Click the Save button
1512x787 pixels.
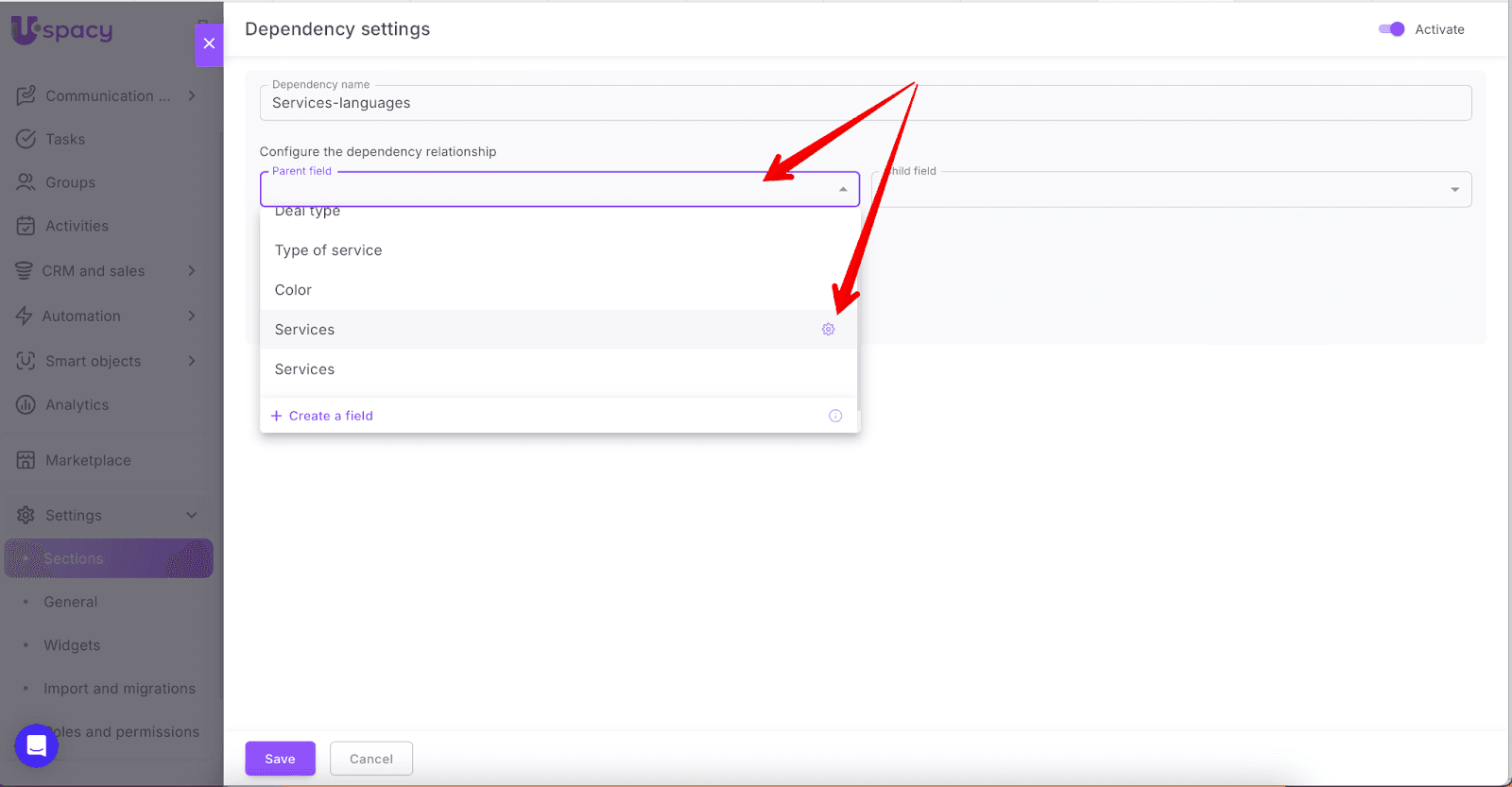coord(280,759)
